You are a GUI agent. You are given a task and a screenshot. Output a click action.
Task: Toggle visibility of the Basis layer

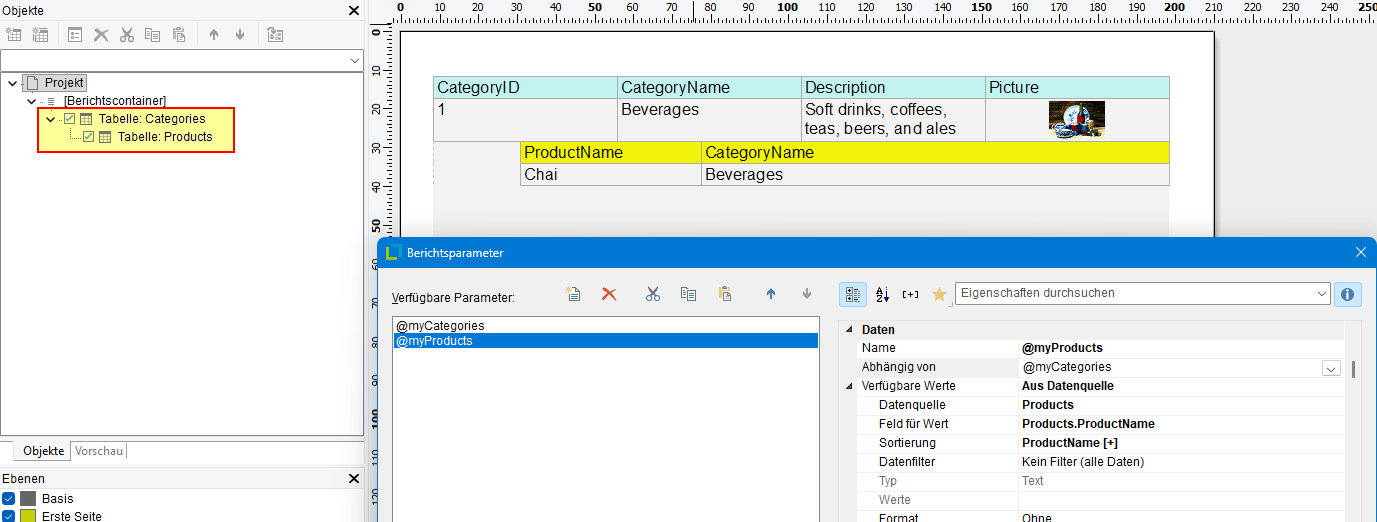click(x=9, y=498)
